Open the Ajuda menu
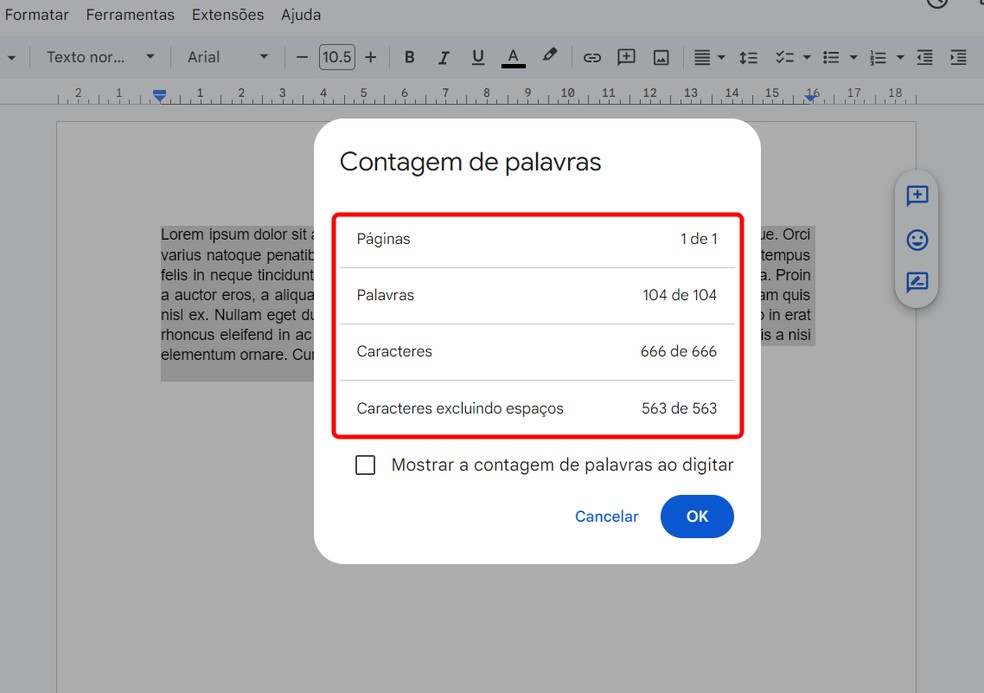Screen dimensions: 984x693 tap(301, 14)
